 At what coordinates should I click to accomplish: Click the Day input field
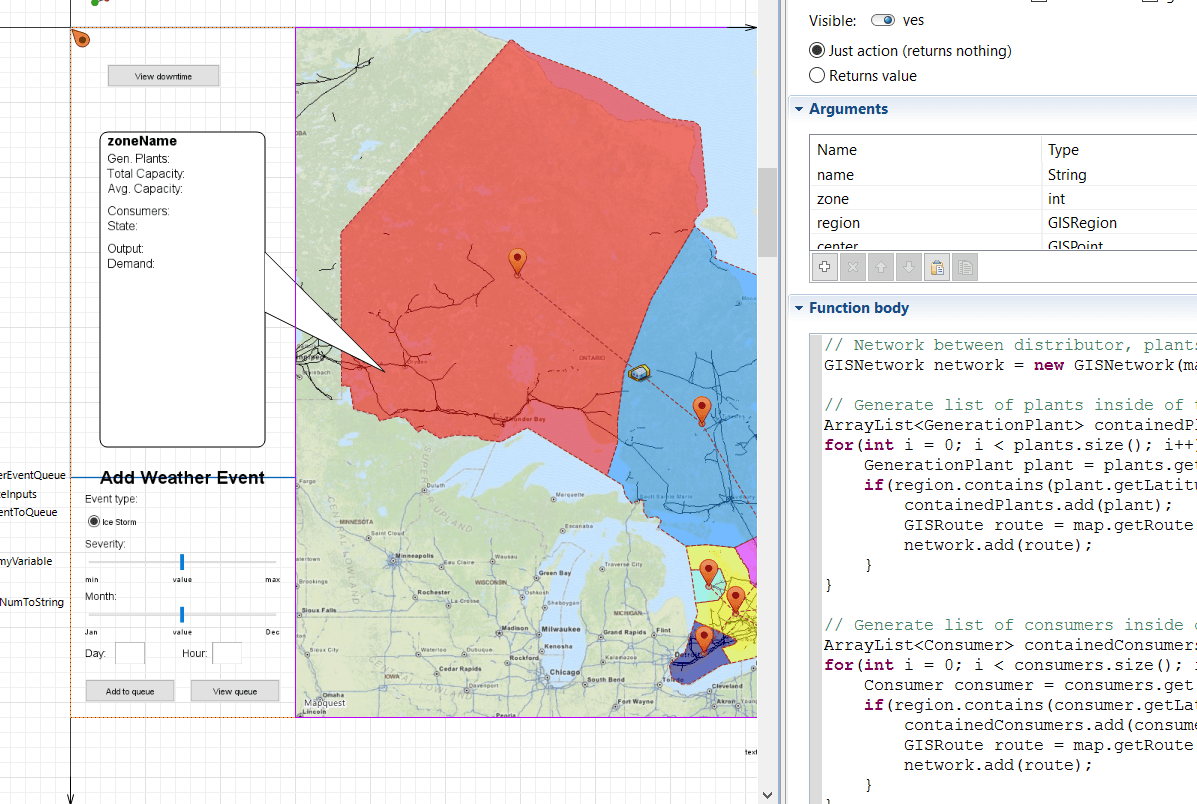(130, 653)
